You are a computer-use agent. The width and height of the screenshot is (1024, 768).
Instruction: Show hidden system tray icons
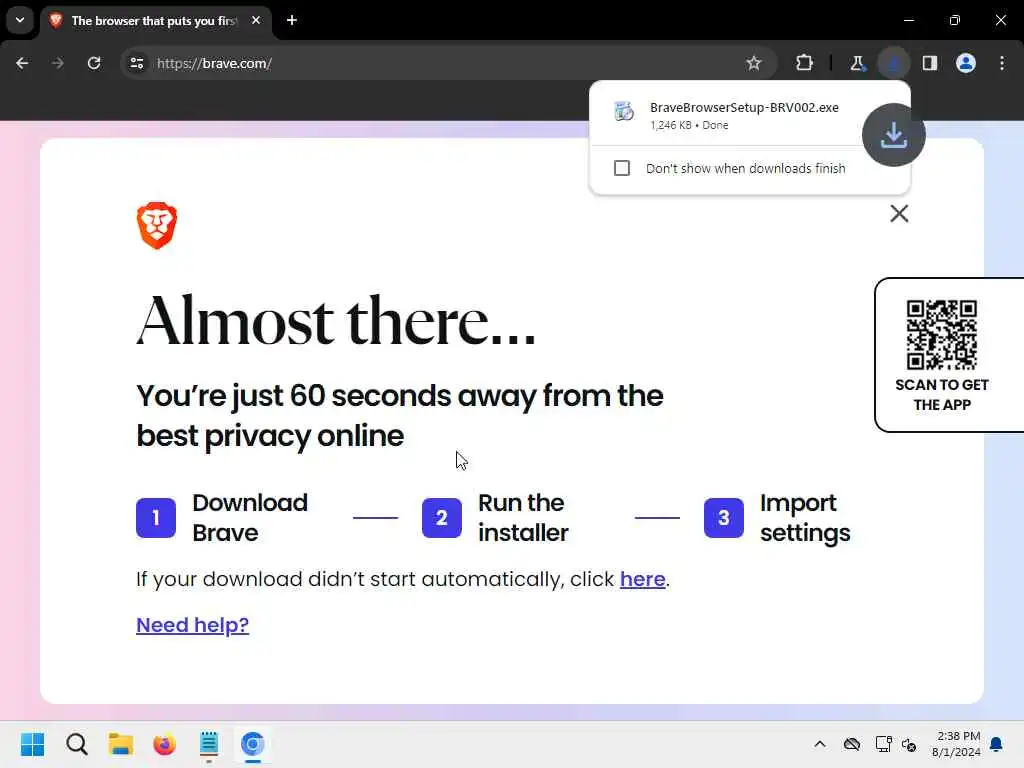820,744
